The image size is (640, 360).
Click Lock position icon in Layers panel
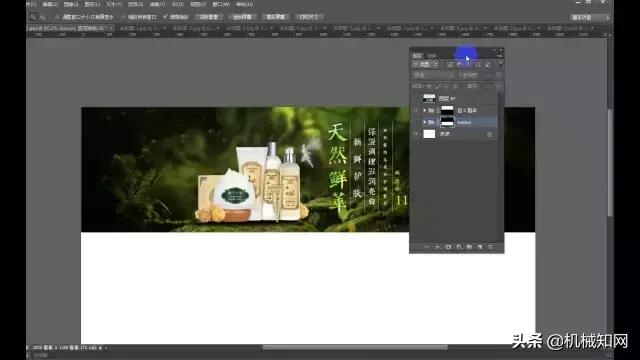tap(446, 87)
